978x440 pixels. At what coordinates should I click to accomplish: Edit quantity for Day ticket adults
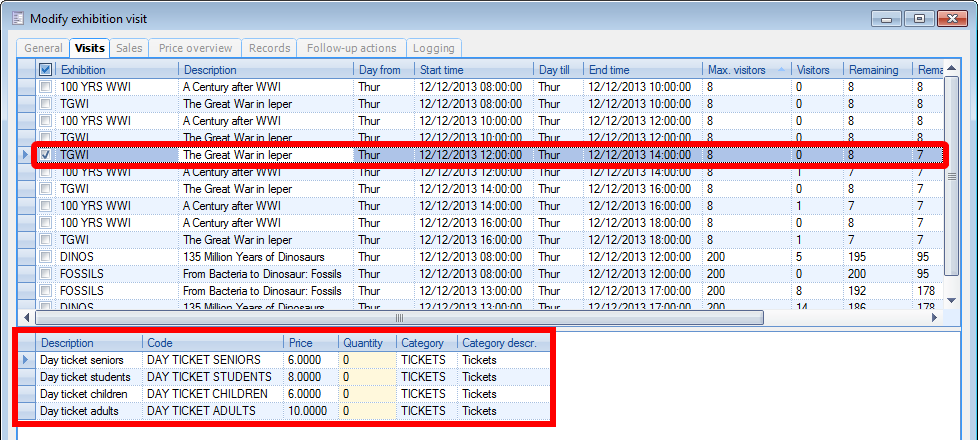(x=366, y=411)
